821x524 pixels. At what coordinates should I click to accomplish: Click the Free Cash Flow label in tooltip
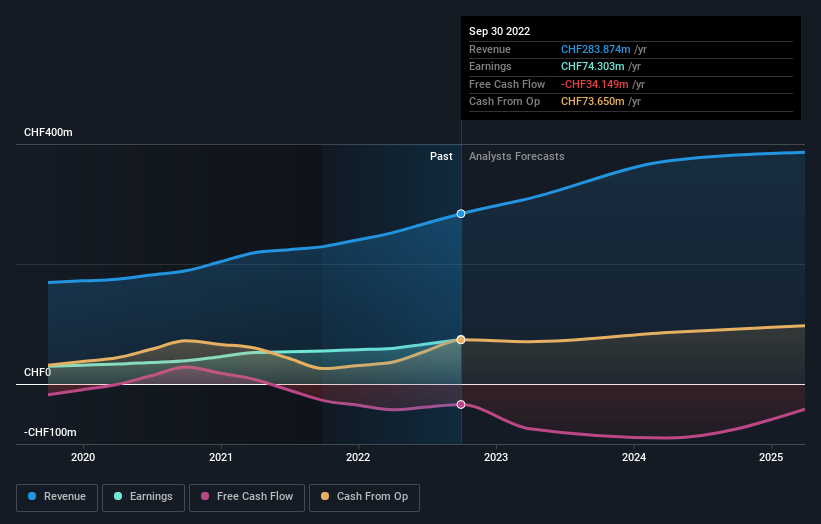[x=507, y=84]
